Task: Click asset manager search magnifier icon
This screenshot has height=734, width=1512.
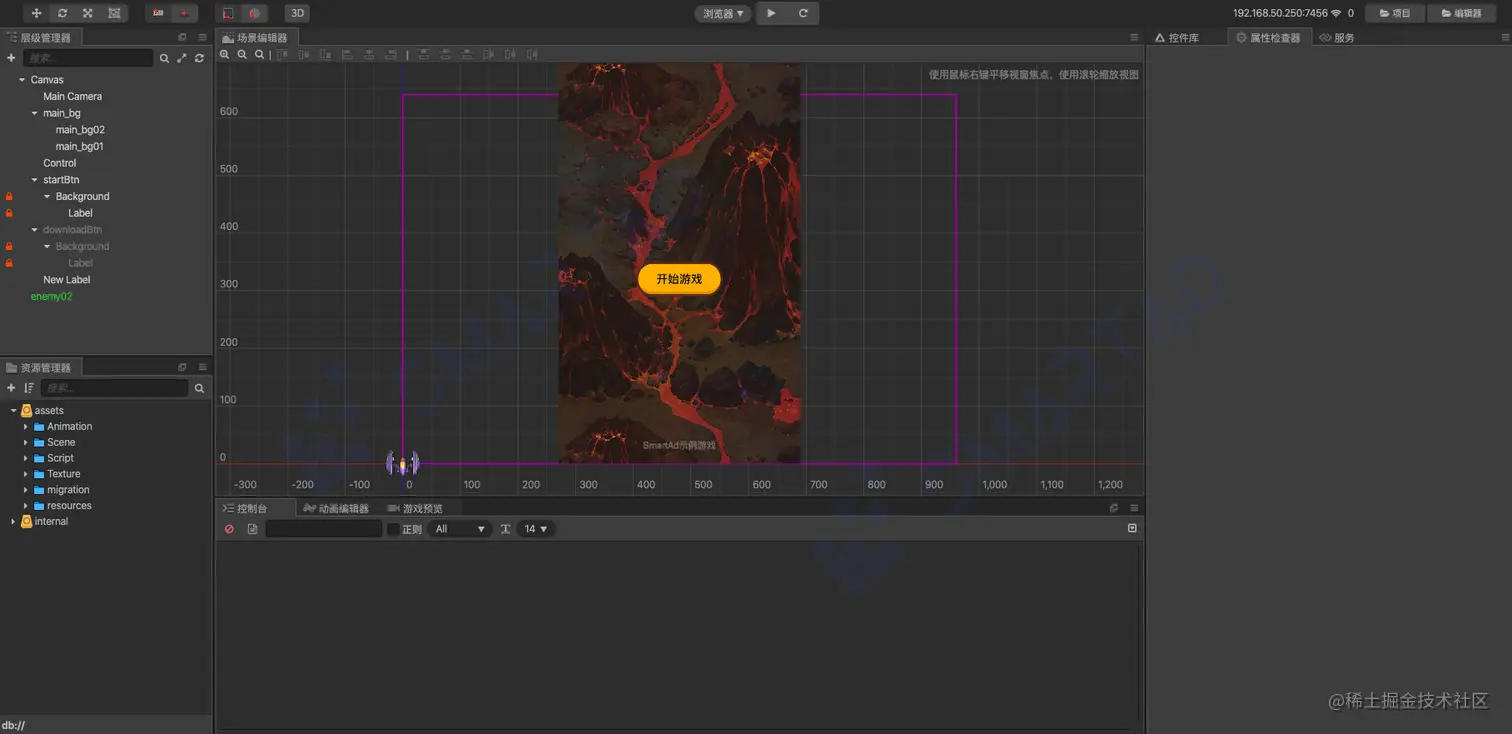Action: point(199,388)
